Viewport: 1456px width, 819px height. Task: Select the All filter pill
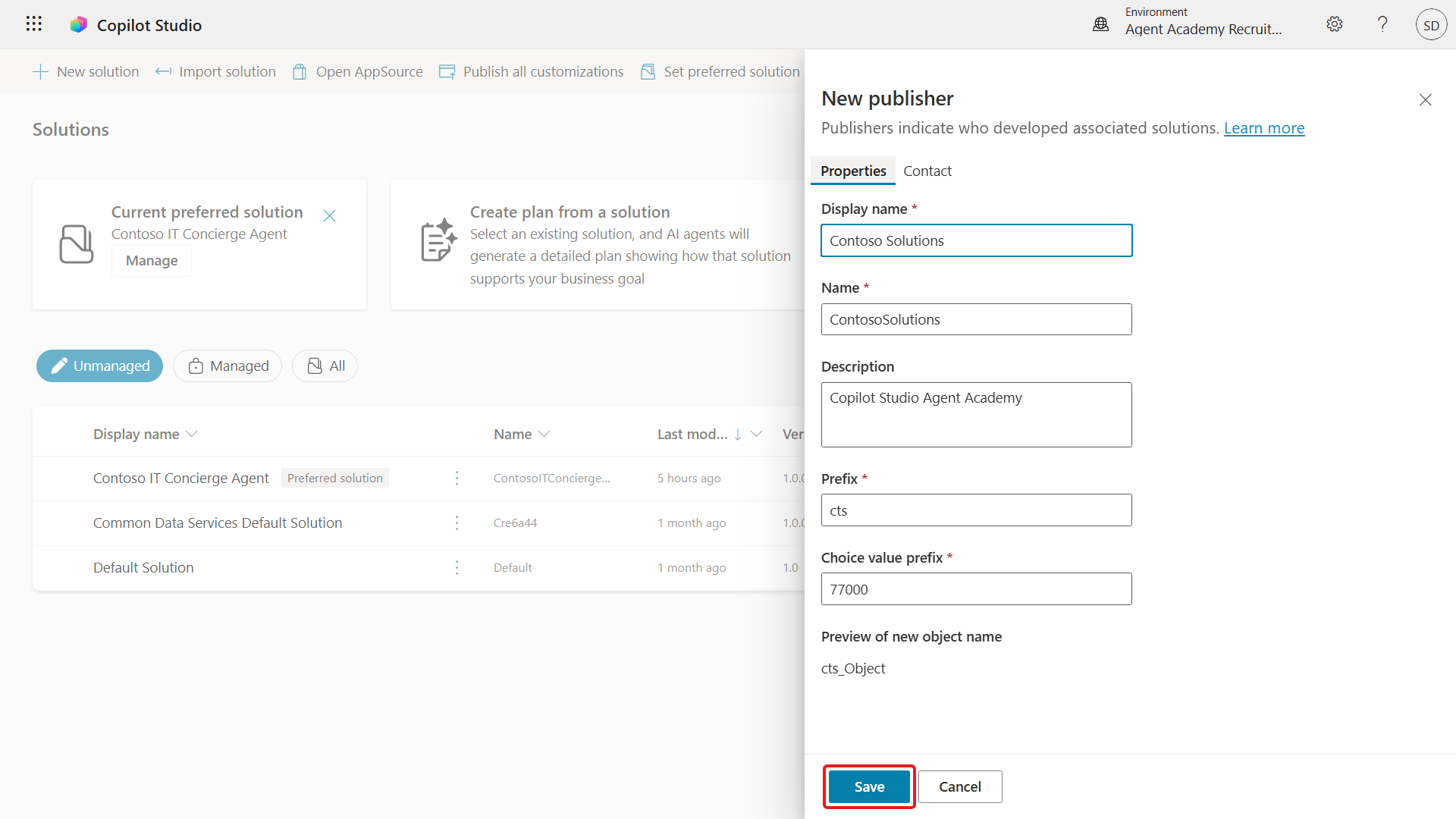coord(325,366)
